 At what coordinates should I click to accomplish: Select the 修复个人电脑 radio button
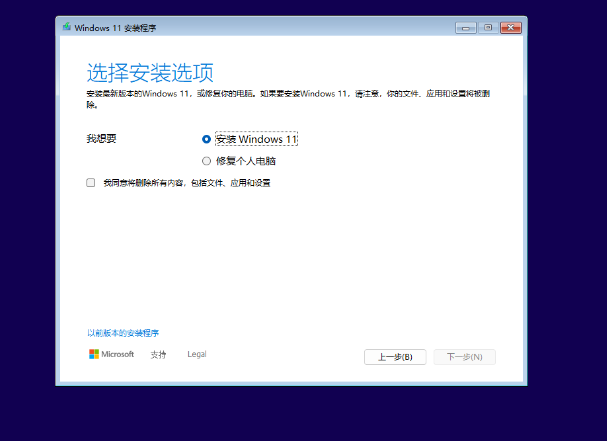click(207, 161)
